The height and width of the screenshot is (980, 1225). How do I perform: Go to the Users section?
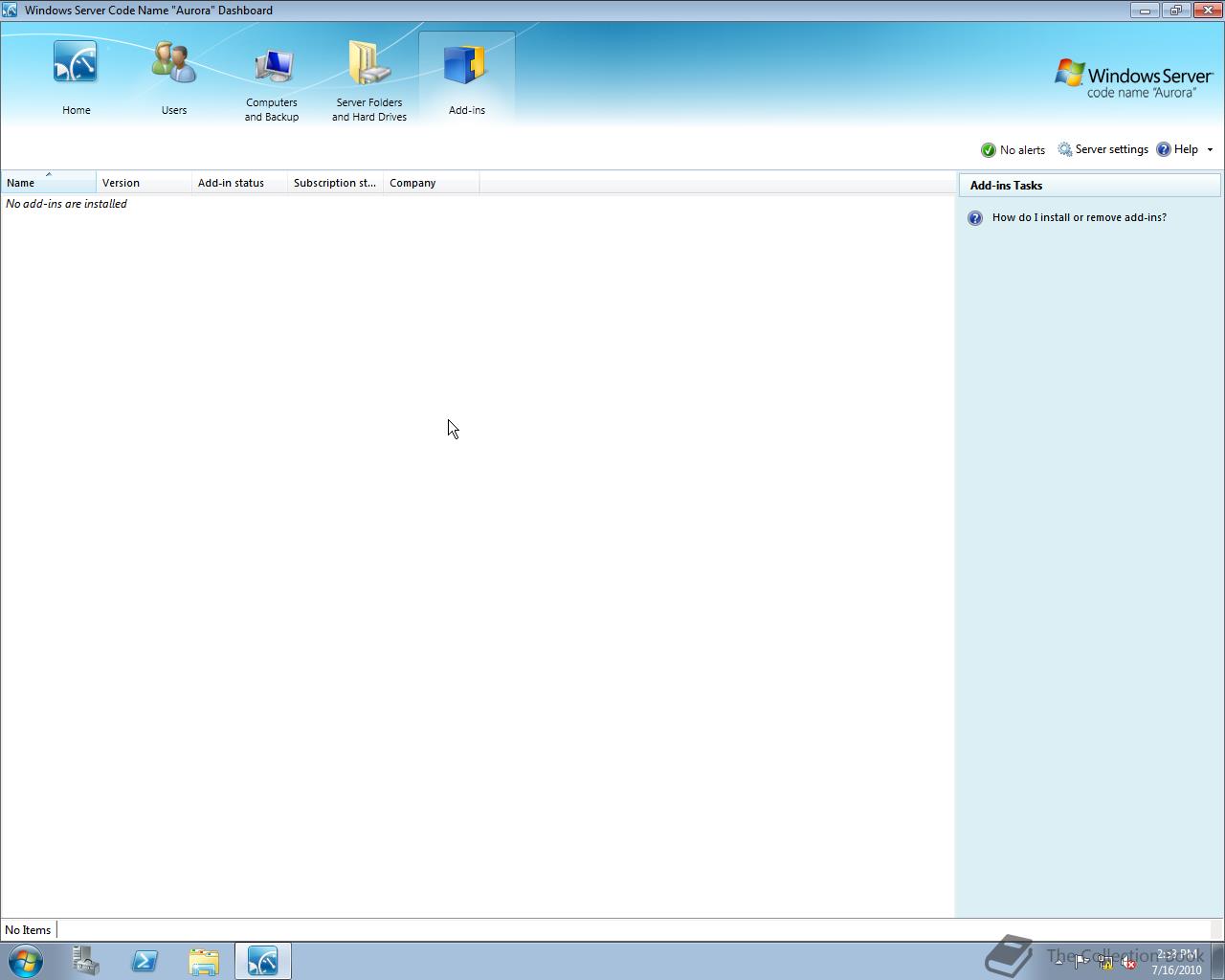(x=173, y=78)
